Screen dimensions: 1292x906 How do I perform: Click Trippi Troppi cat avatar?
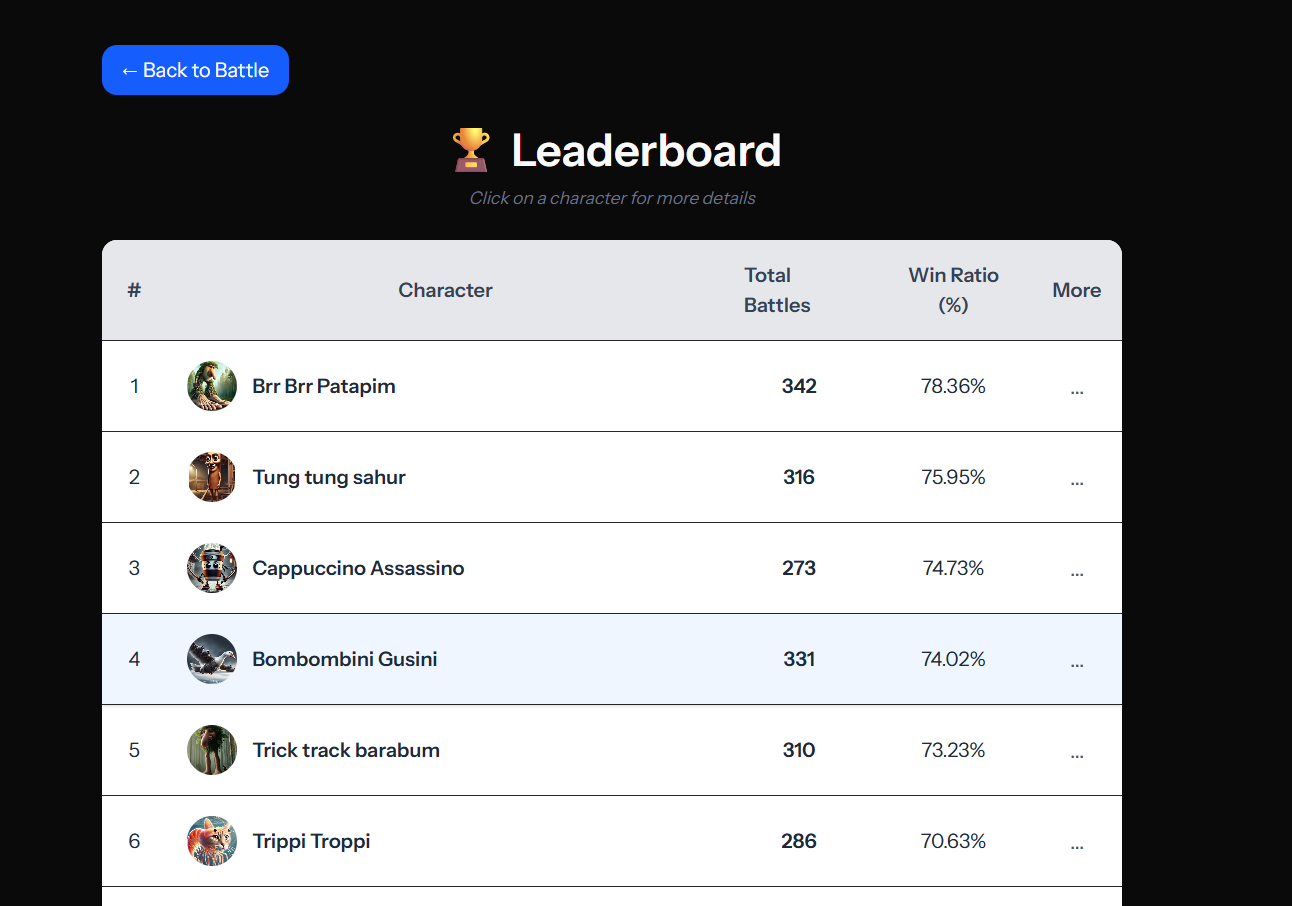tap(212, 841)
